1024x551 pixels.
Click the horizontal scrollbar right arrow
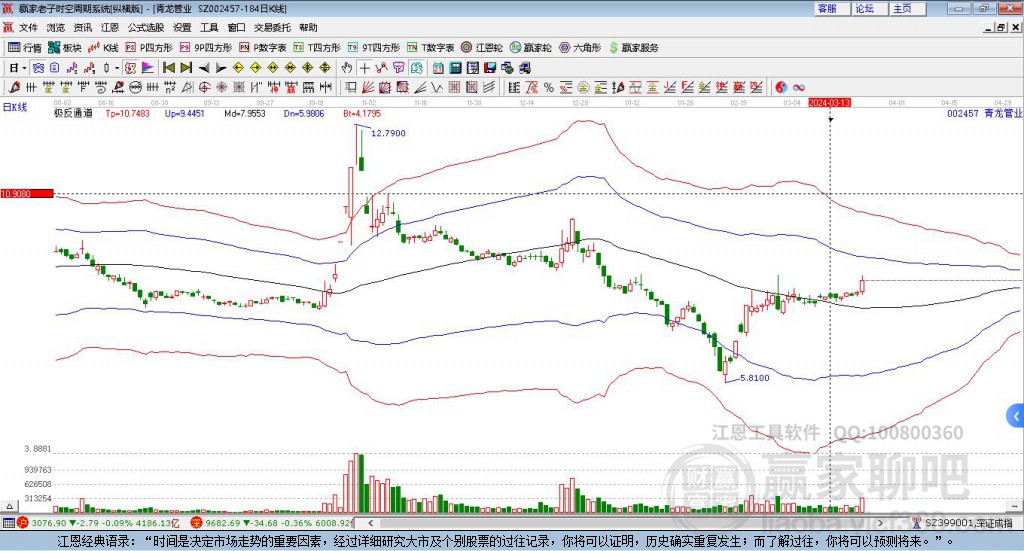tap(880, 523)
